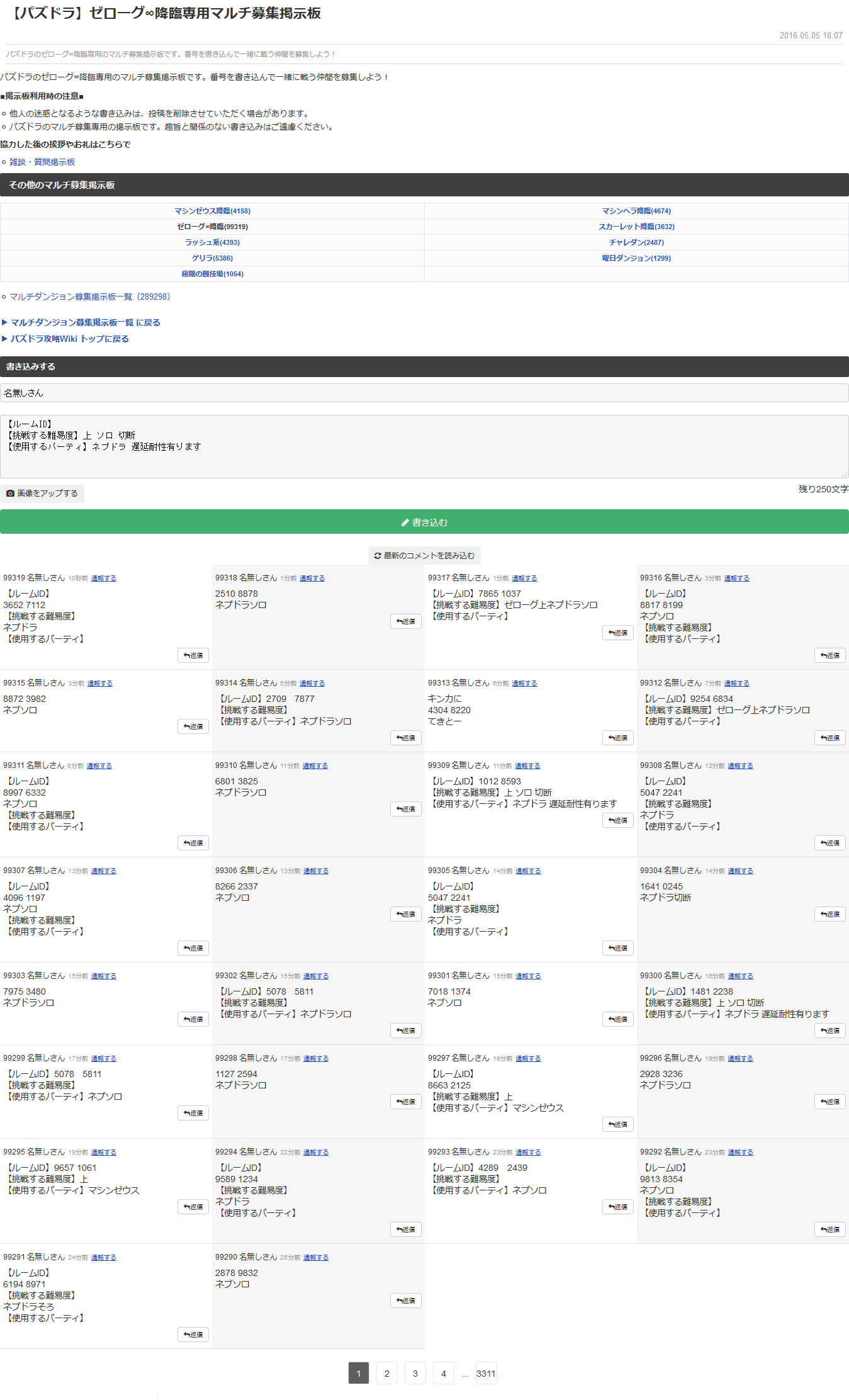Open ゲリラ(5386) board link
This screenshot has width=849, height=1400.
tap(213, 258)
